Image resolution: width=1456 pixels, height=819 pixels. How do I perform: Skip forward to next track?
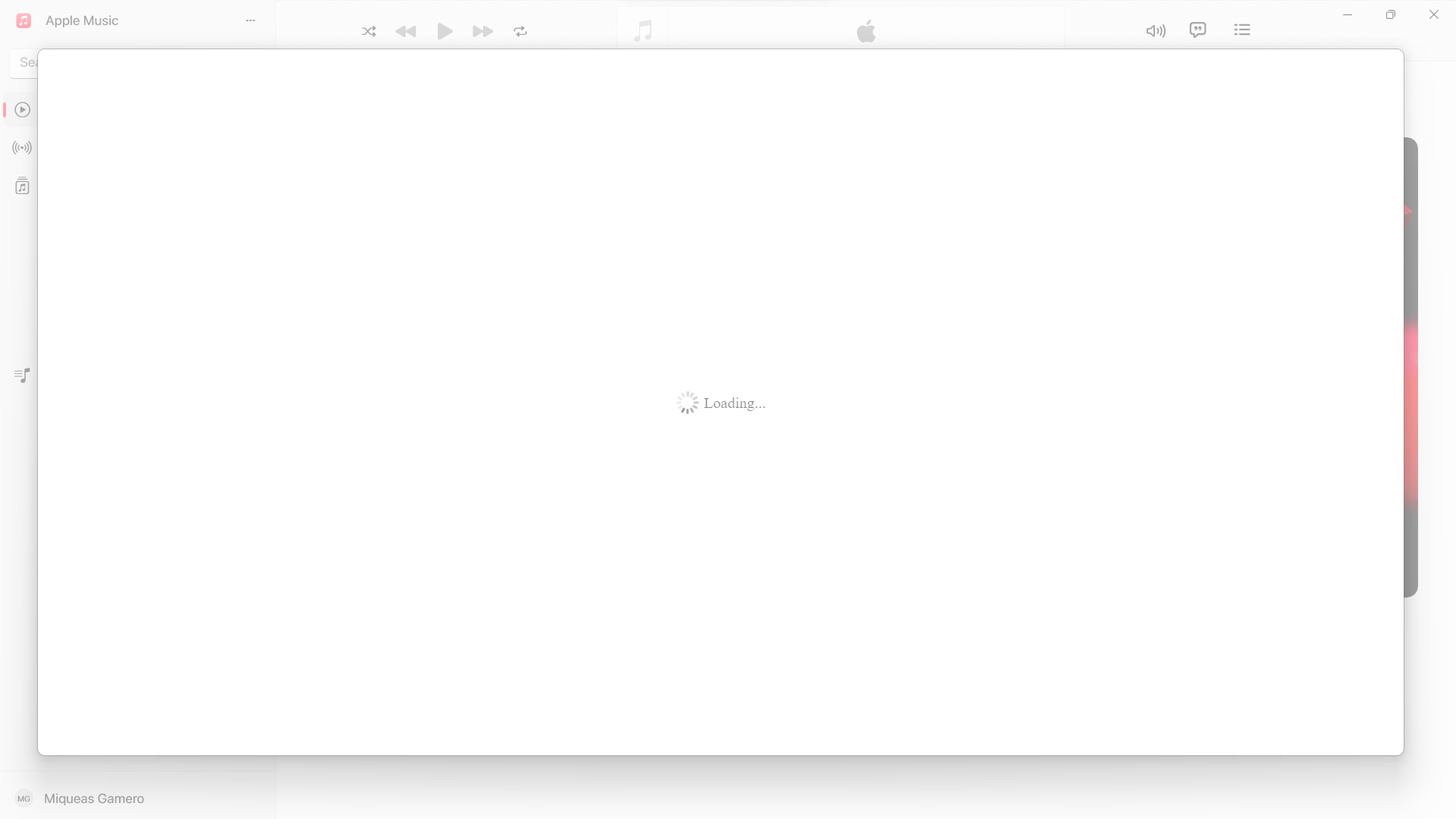click(x=482, y=31)
